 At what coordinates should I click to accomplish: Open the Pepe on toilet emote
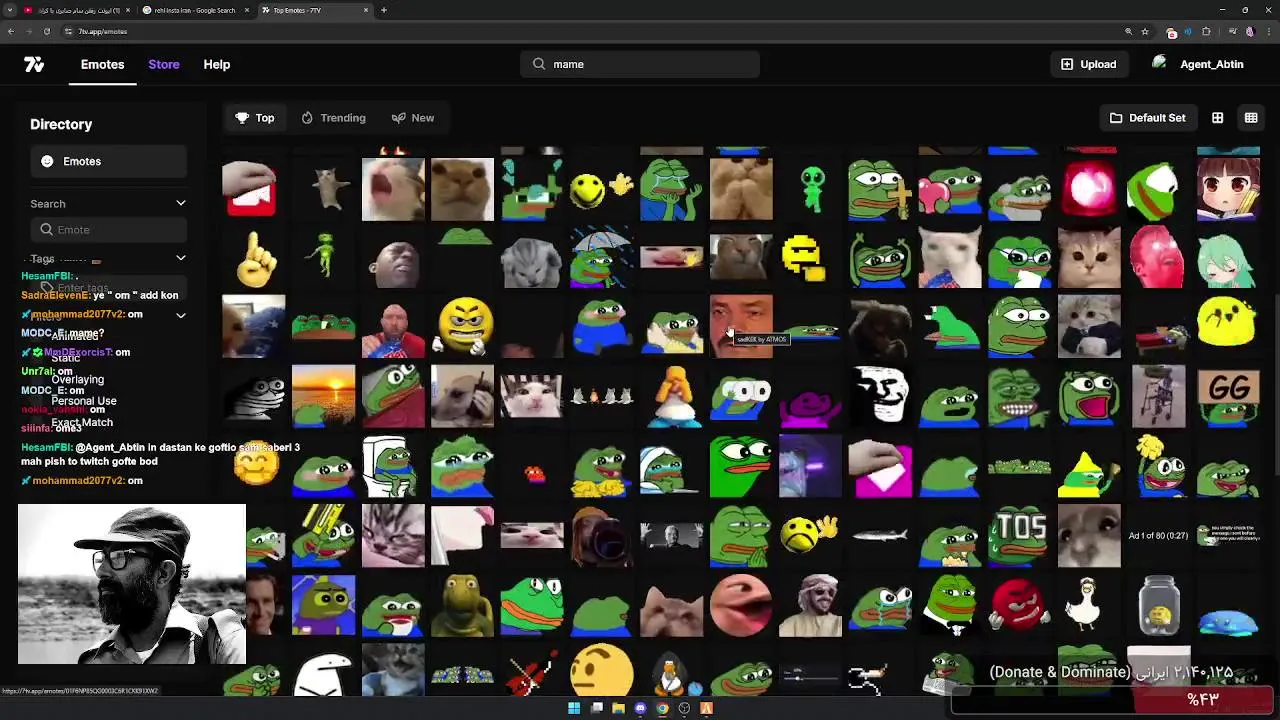tap(393, 466)
